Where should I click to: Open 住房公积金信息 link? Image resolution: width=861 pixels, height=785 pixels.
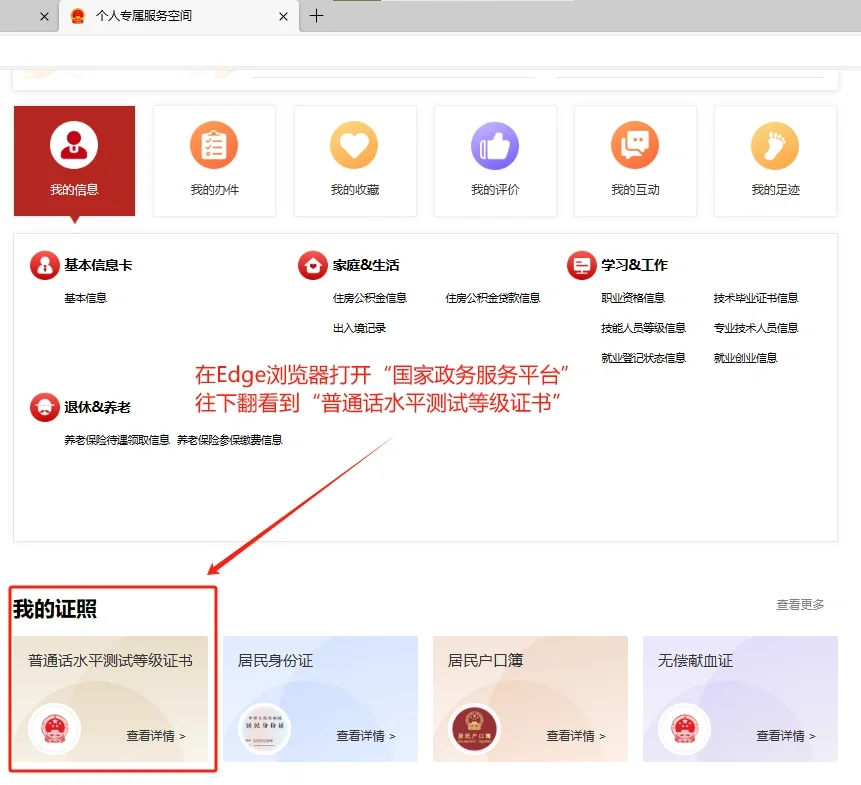coord(369,298)
